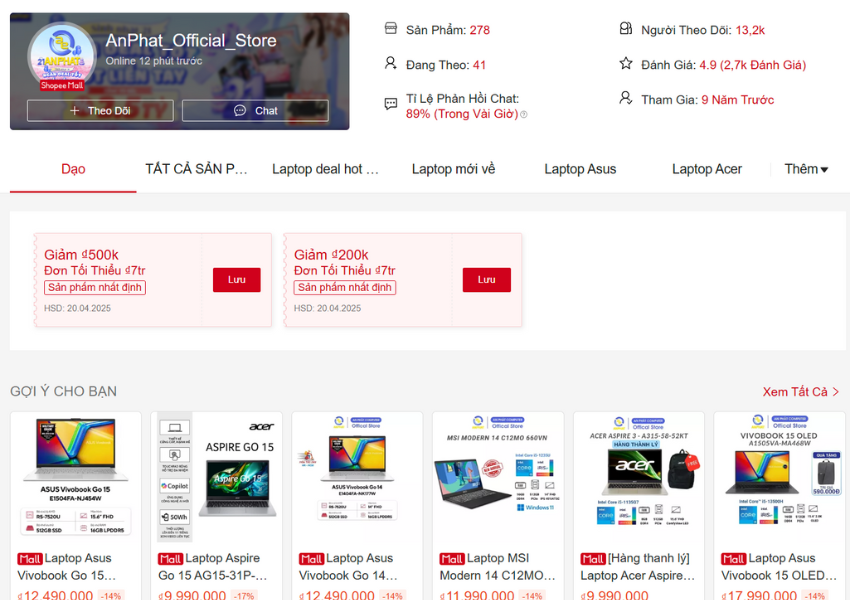Click product title Laptop MSI Modern 14 C12MO
Viewport: 850px width, 600px height.
[x=498, y=567]
